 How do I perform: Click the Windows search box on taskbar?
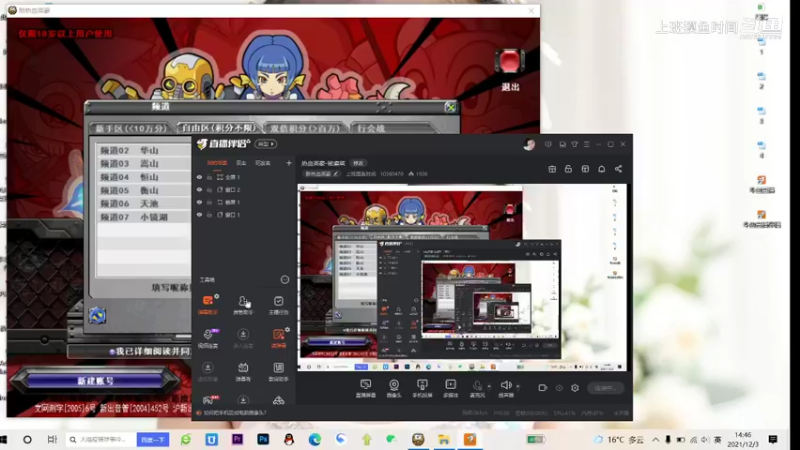pyautogui.click(x=101, y=439)
